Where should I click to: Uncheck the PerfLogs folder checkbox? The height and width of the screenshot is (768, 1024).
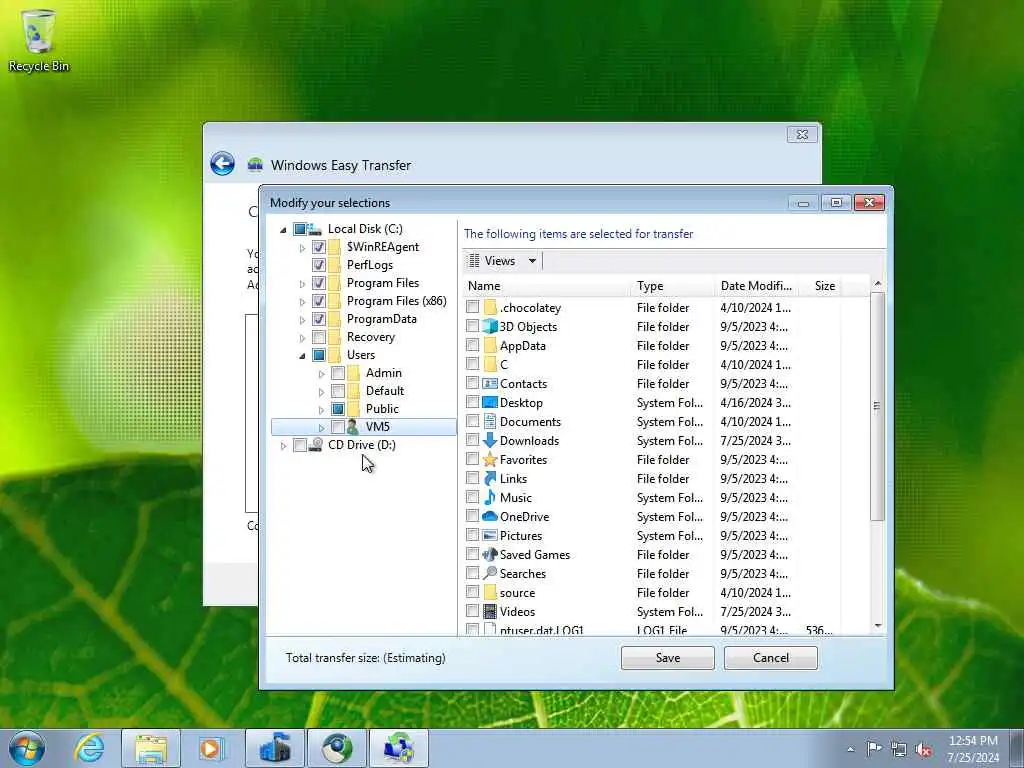pyautogui.click(x=319, y=265)
